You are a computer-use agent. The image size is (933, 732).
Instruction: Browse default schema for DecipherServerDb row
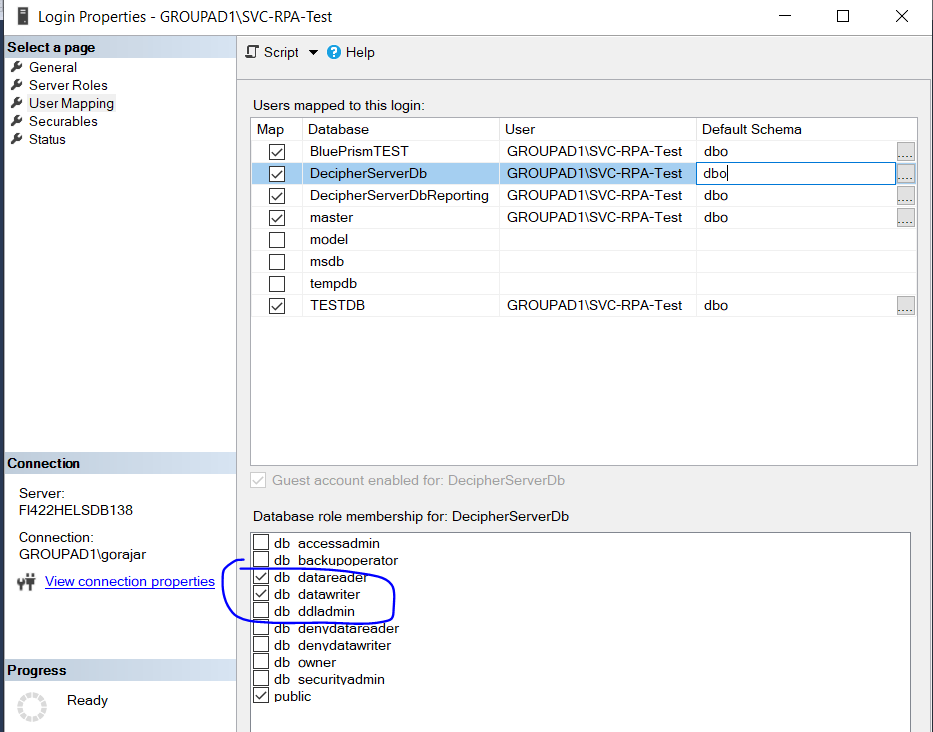906,173
